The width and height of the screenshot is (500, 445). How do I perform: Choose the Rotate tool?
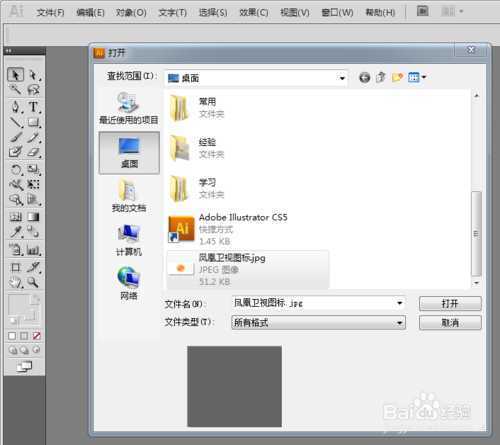click(x=16, y=169)
